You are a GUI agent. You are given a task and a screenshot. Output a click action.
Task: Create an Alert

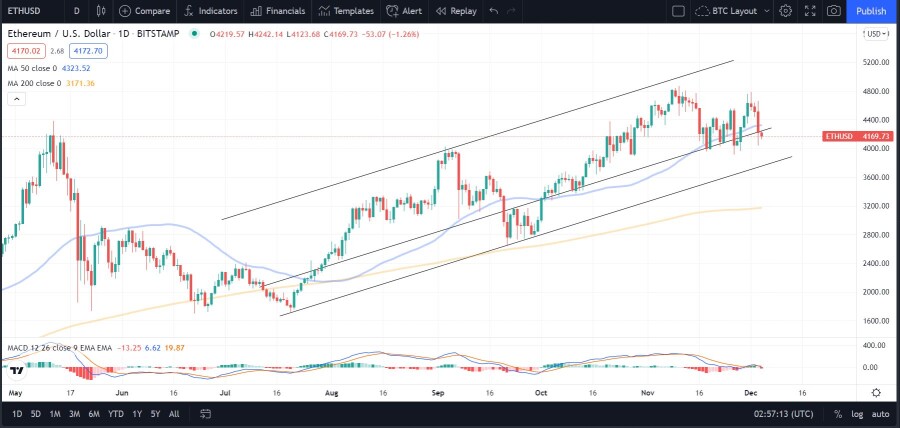(x=405, y=11)
